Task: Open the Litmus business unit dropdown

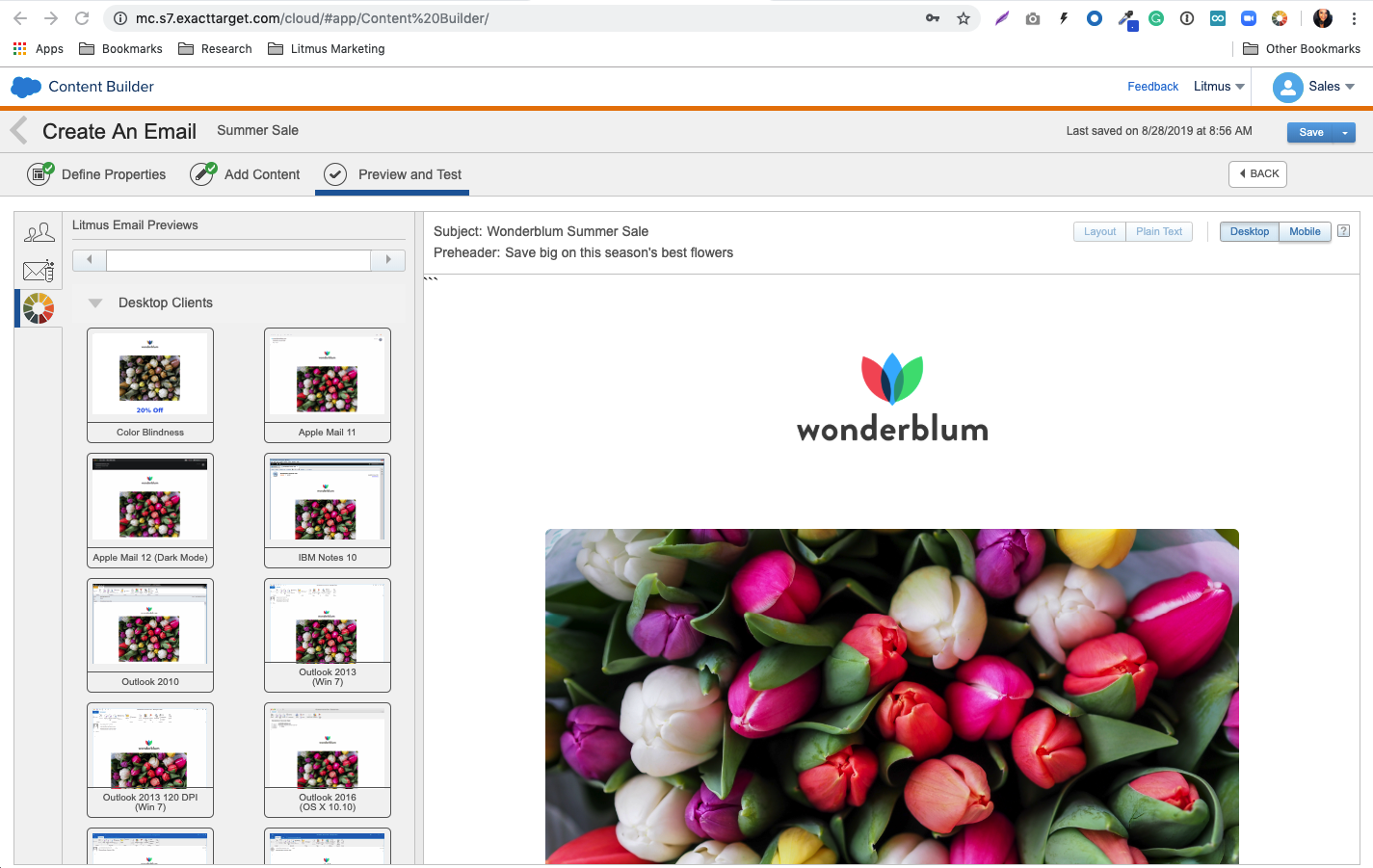Action: click(x=1219, y=87)
